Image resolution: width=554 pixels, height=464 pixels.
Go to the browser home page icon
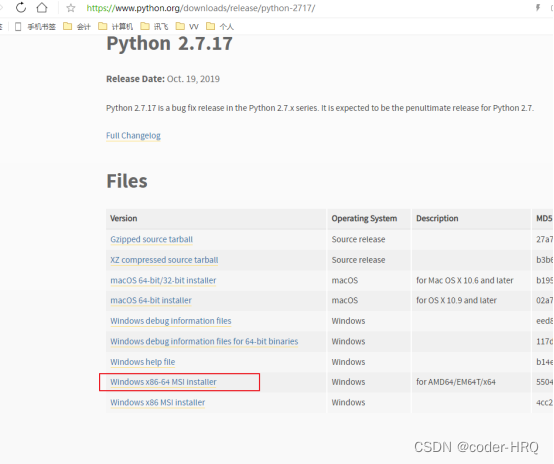point(42,7)
